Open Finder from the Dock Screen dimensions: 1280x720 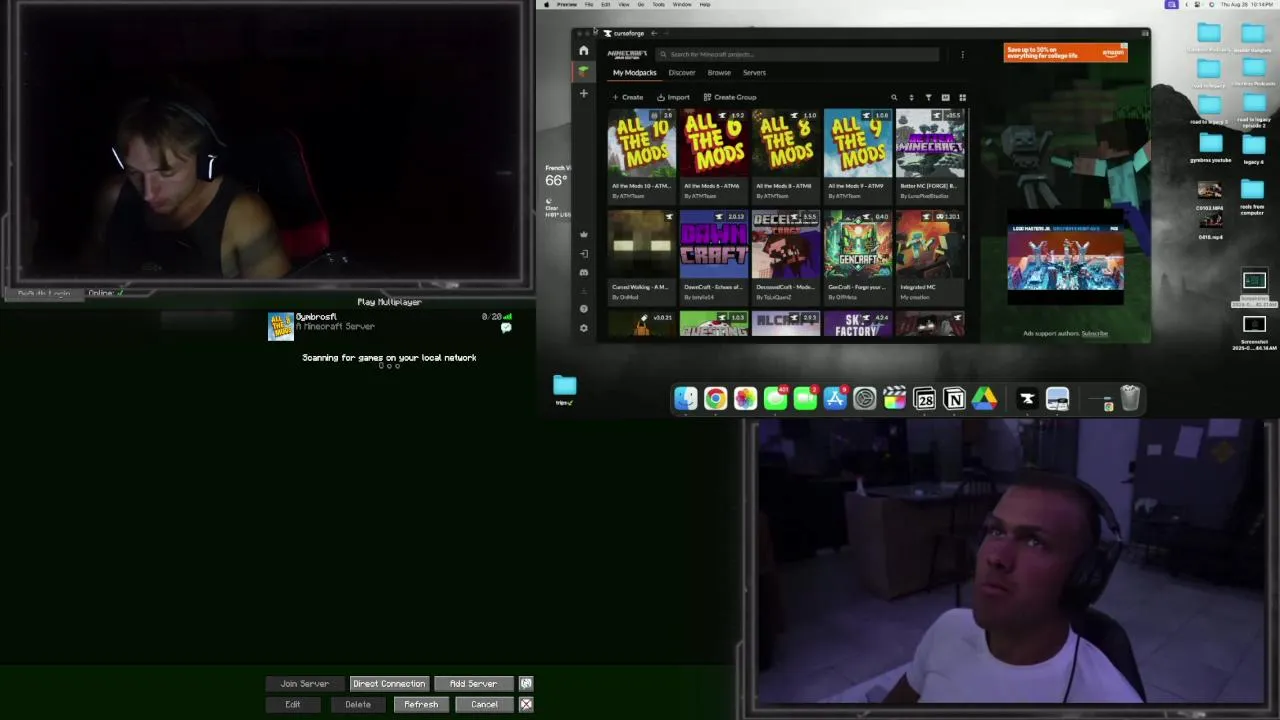point(685,399)
